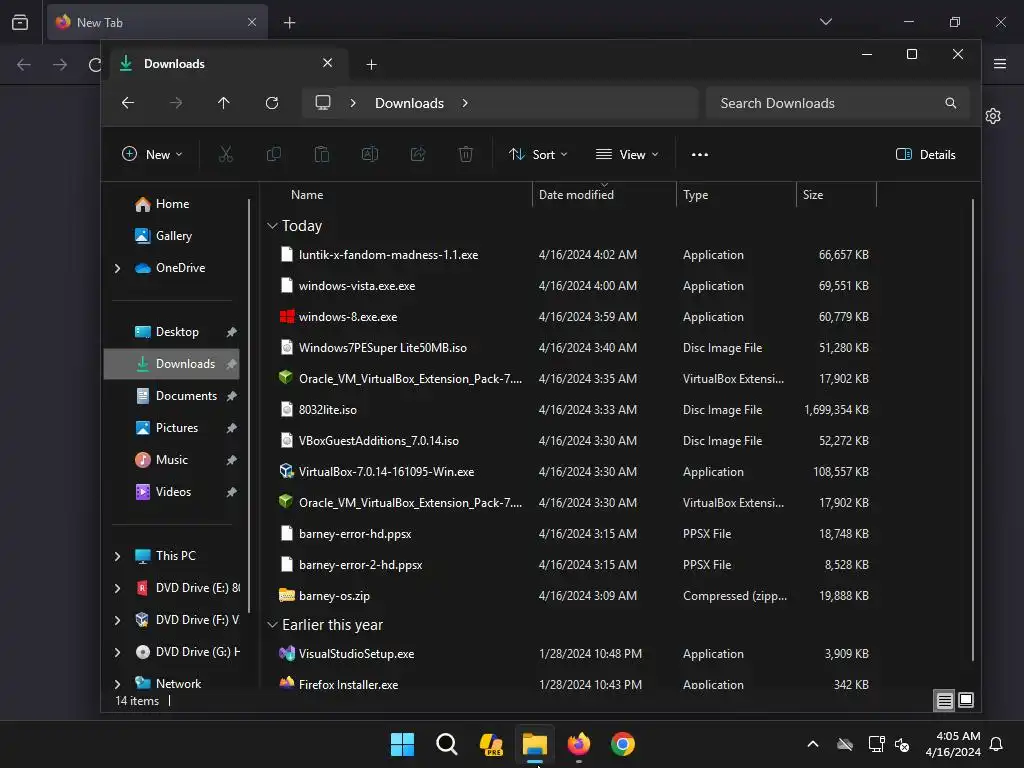Toggle the Details pane

[x=925, y=155]
